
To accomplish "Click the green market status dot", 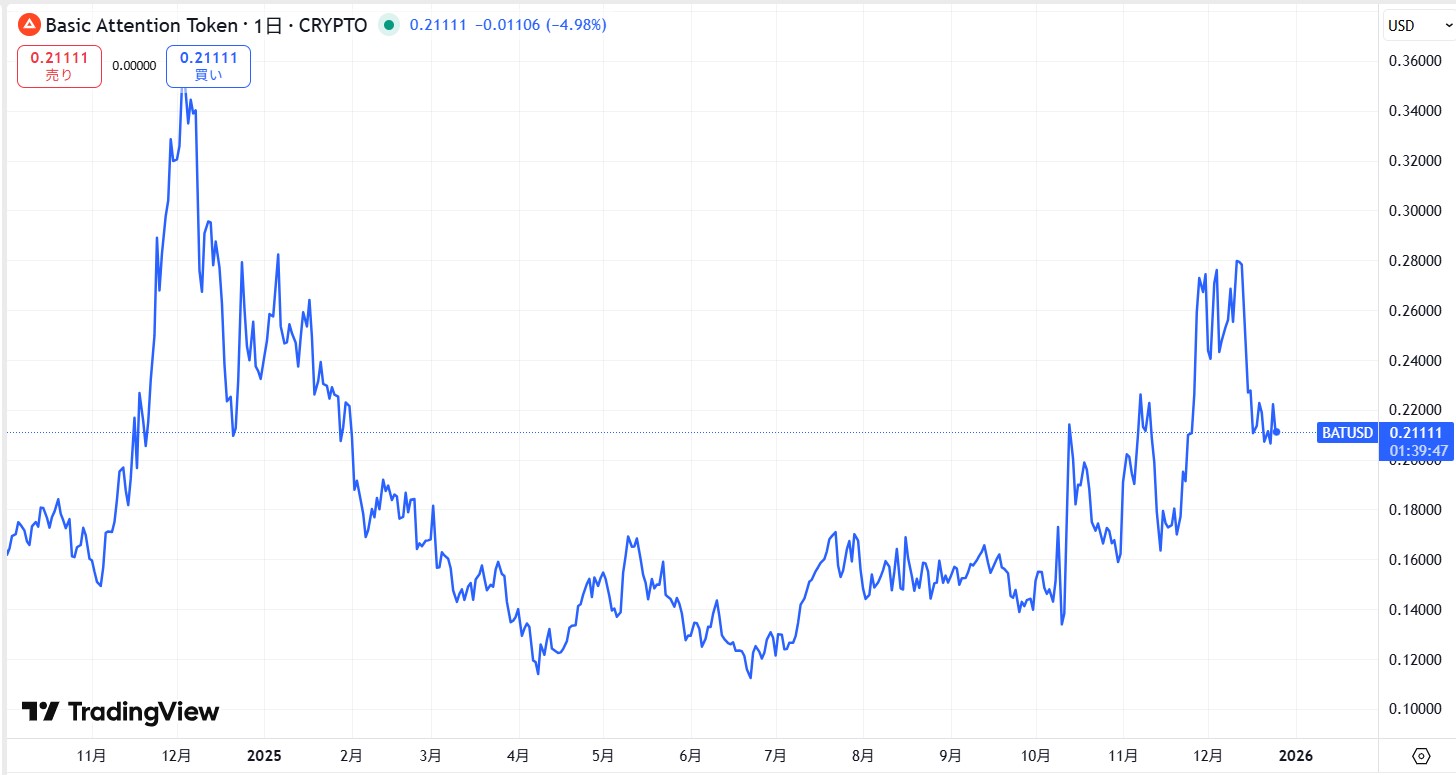I will click(387, 24).
